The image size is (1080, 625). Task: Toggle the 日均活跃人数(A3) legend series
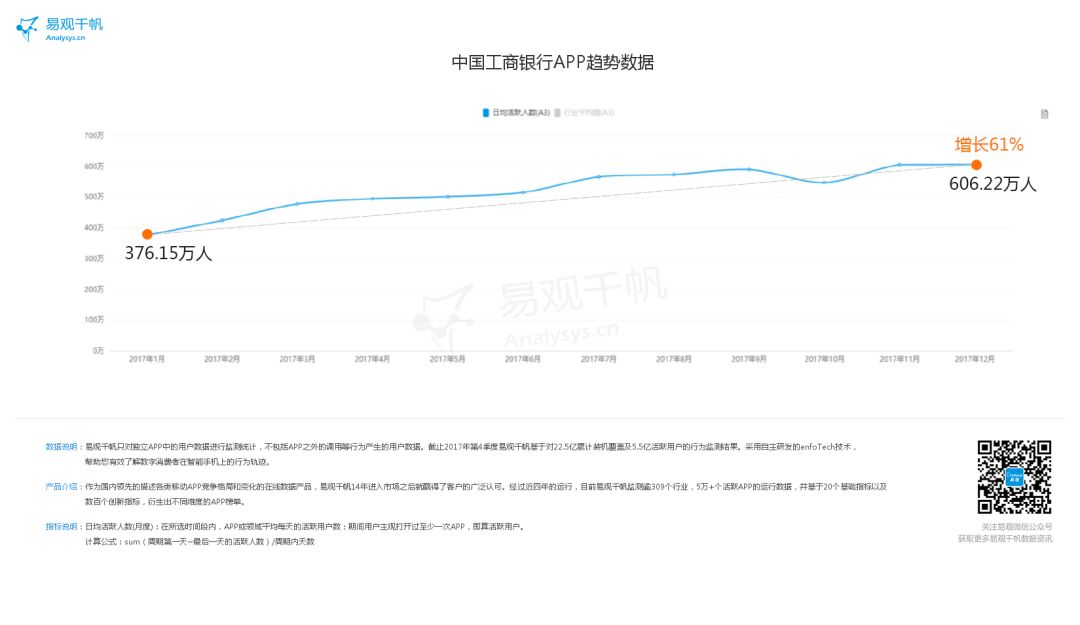[516, 112]
